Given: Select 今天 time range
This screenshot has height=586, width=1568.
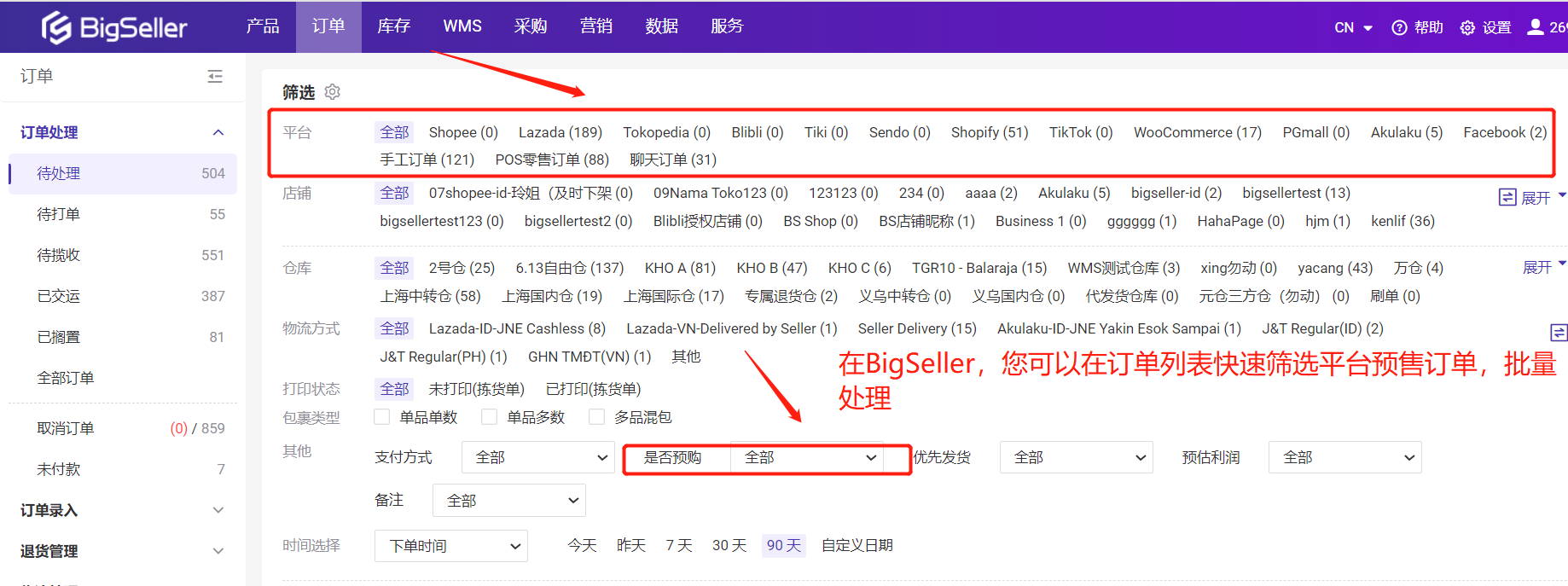Looking at the screenshot, I should (x=583, y=545).
